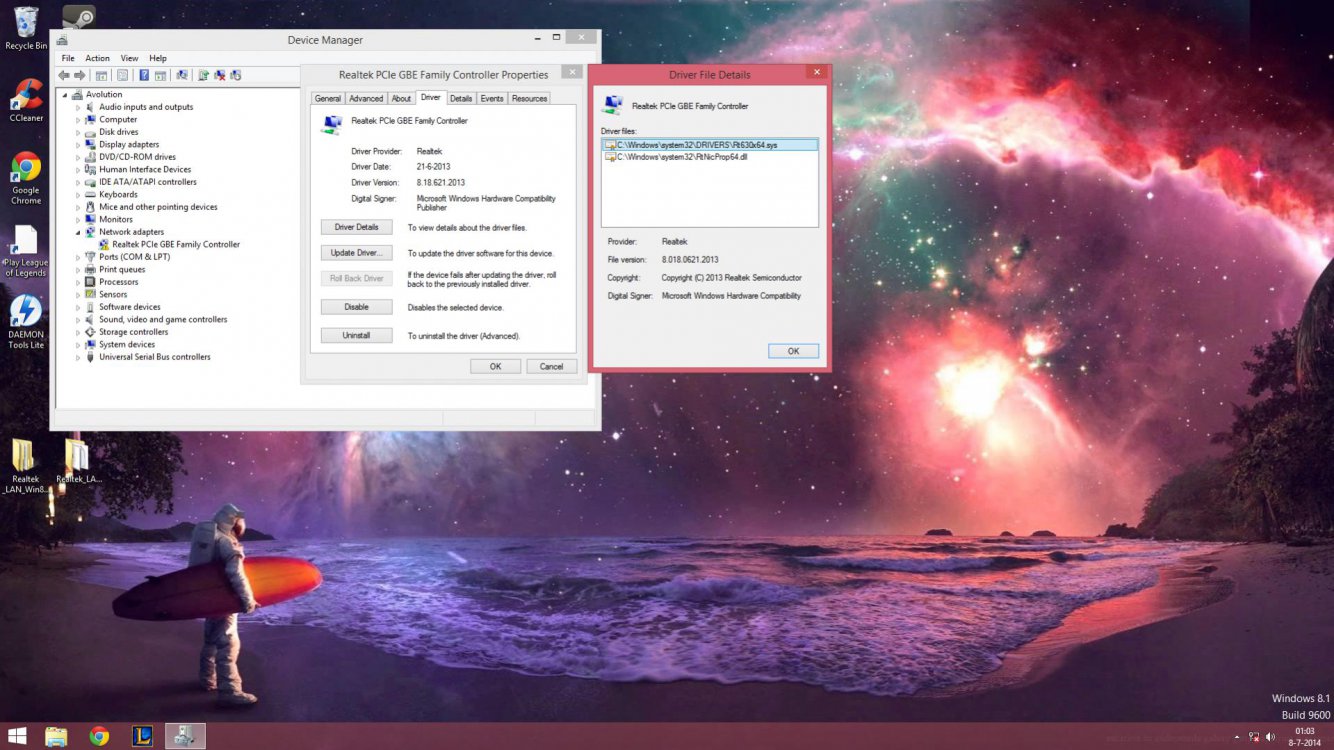
Task: Select Play League of Legends desktop icon
Action: [x=26, y=251]
